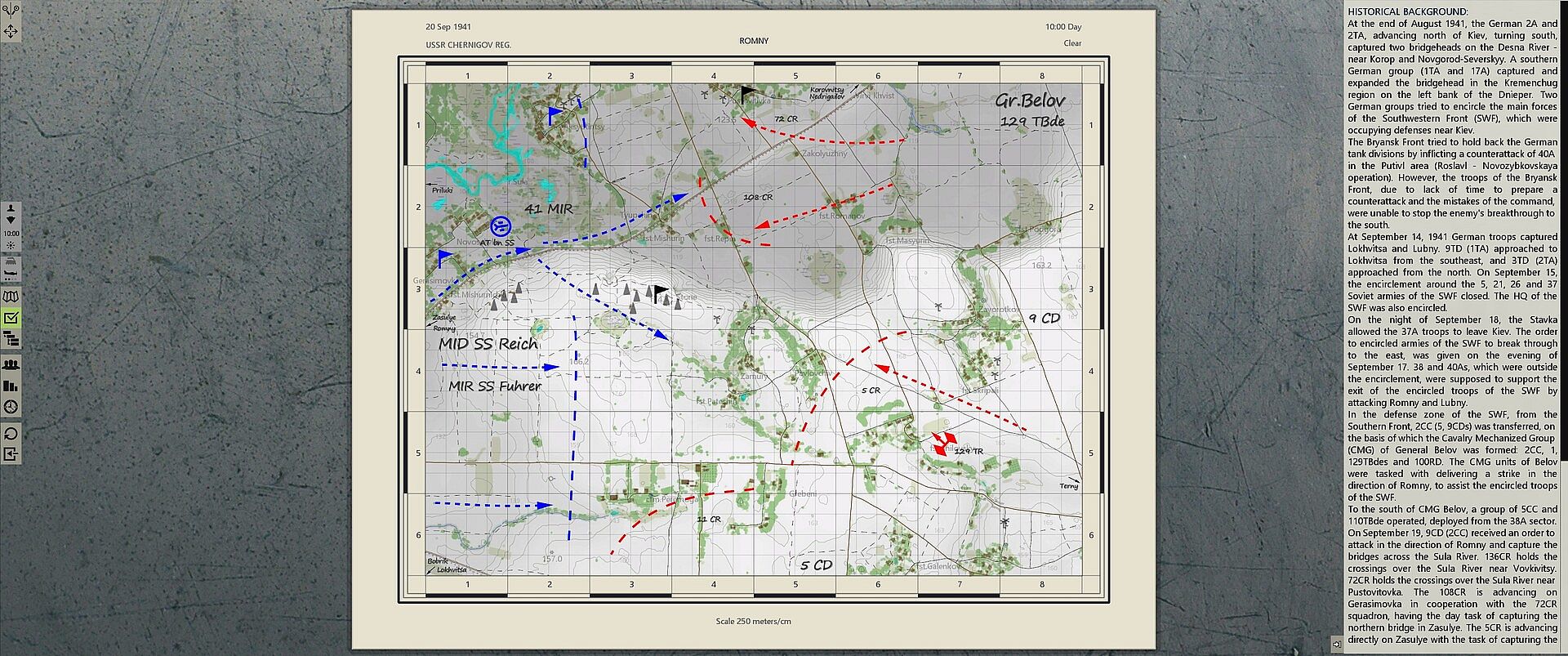
Task: Open the folded map icon in sidebar
Action: pos(11,297)
